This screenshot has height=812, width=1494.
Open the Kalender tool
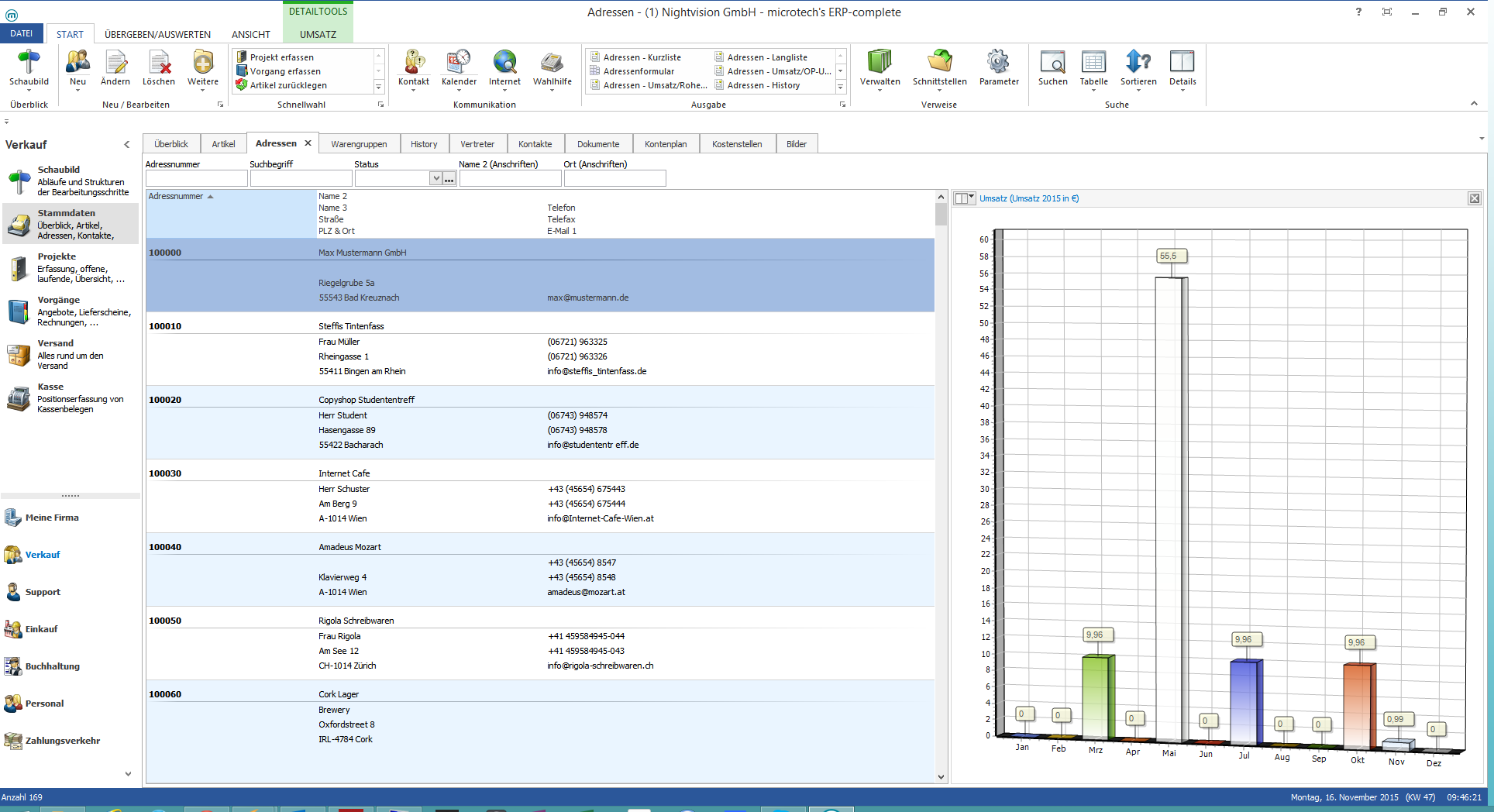(x=459, y=62)
